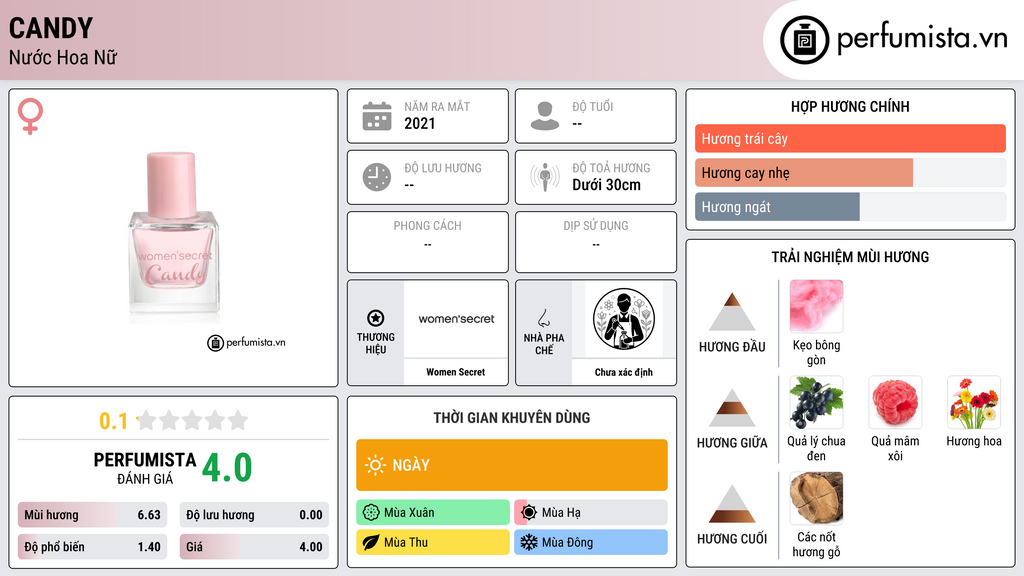Image resolution: width=1024 pixels, height=576 pixels.
Task: Click the Độ lưu hương 0.00 score bar
Action: (254, 515)
